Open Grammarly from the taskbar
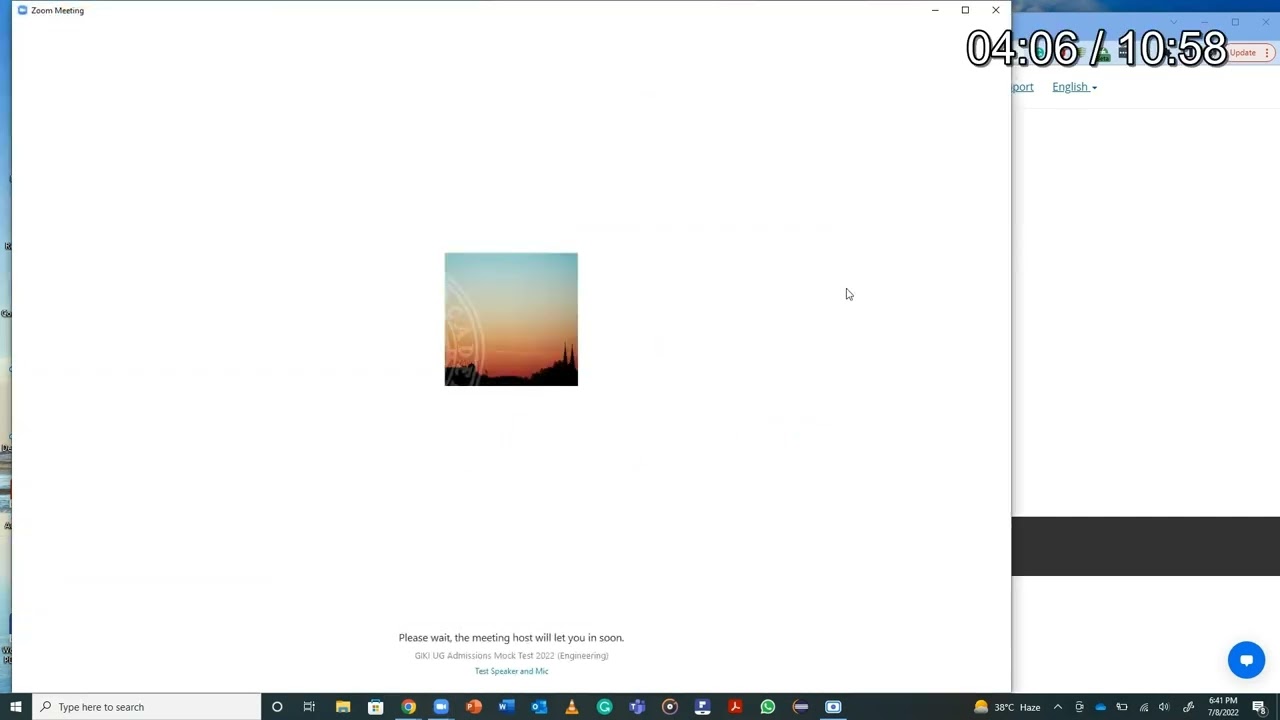The width and height of the screenshot is (1280, 720). [604, 707]
